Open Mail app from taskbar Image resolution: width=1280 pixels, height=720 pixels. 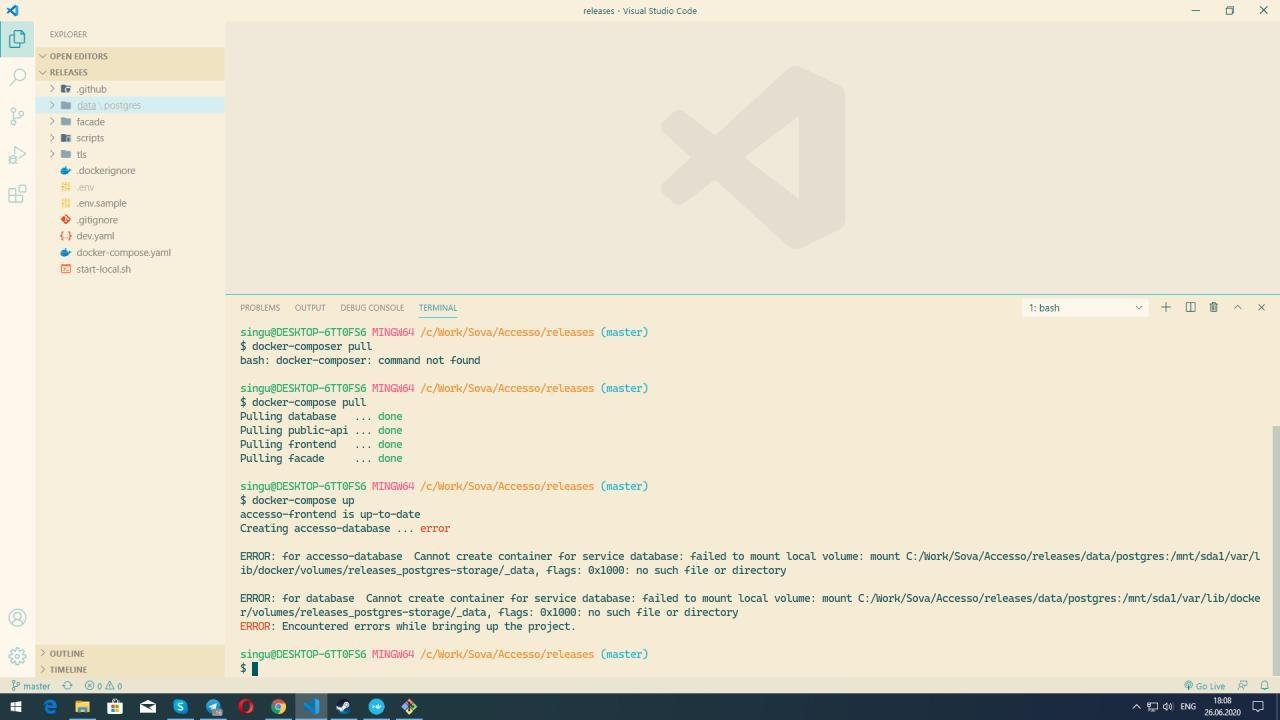[x=148, y=707]
